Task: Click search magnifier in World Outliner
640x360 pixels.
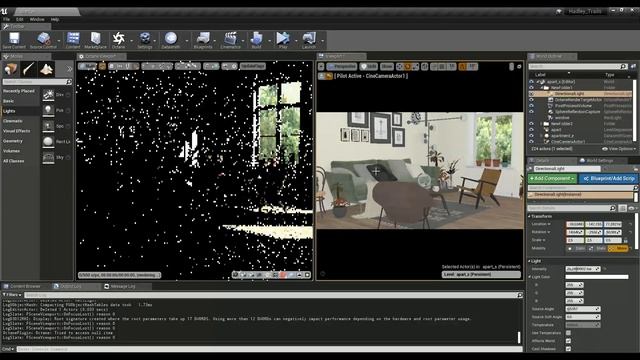Action: (x=623, y=66)
